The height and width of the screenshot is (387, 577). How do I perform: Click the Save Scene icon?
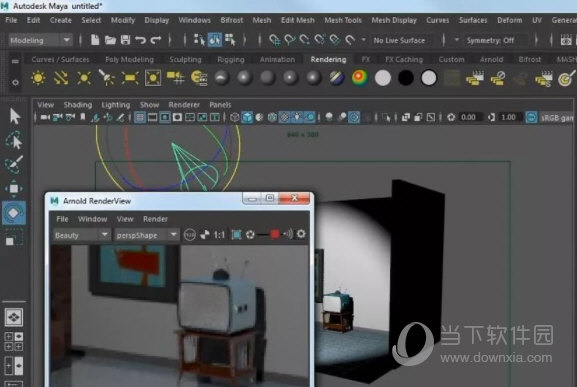point(125,40)
